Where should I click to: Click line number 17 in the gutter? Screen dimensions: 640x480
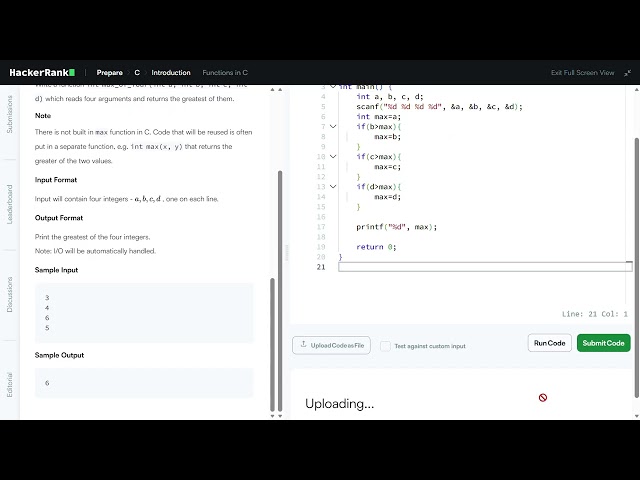click(321, 227)
